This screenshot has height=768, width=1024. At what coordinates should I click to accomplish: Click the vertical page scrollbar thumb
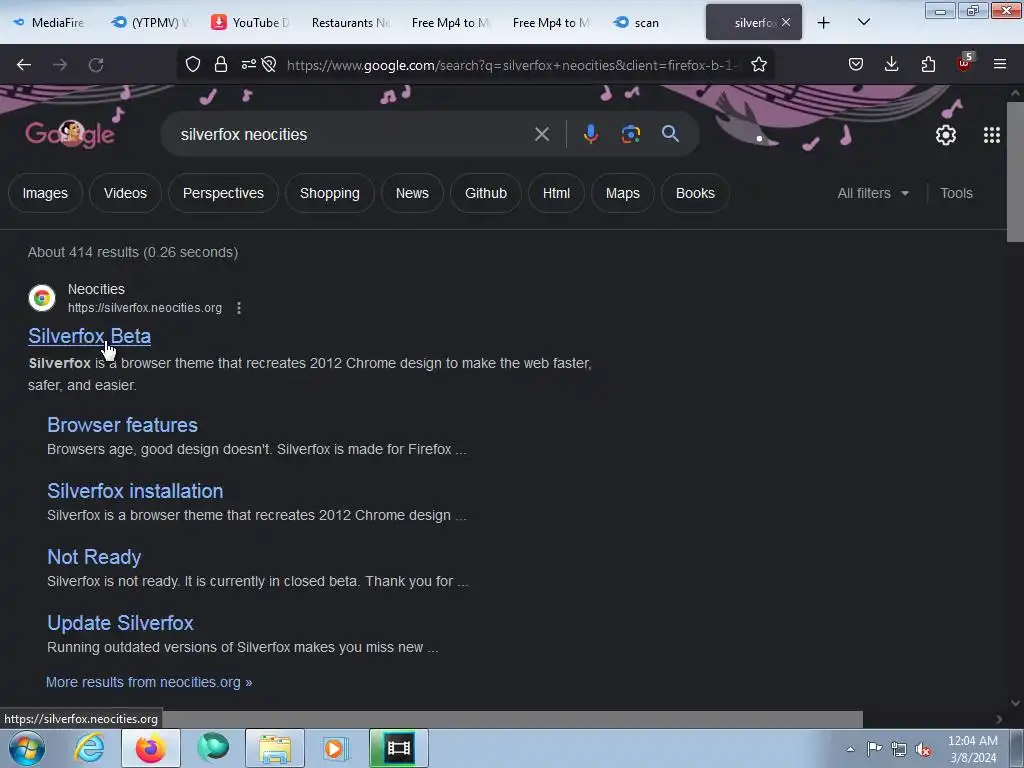(1015, 171)
